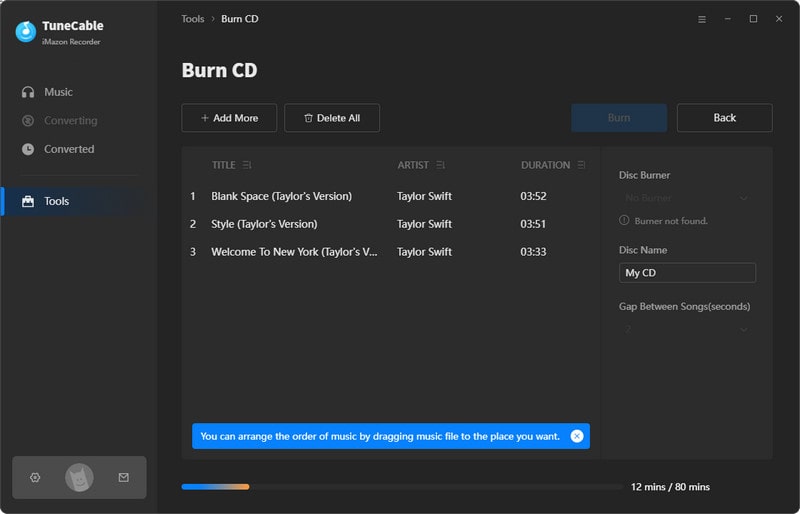
Task: Click the Burn CD breadcrumb
Action: tap(240, 19)
